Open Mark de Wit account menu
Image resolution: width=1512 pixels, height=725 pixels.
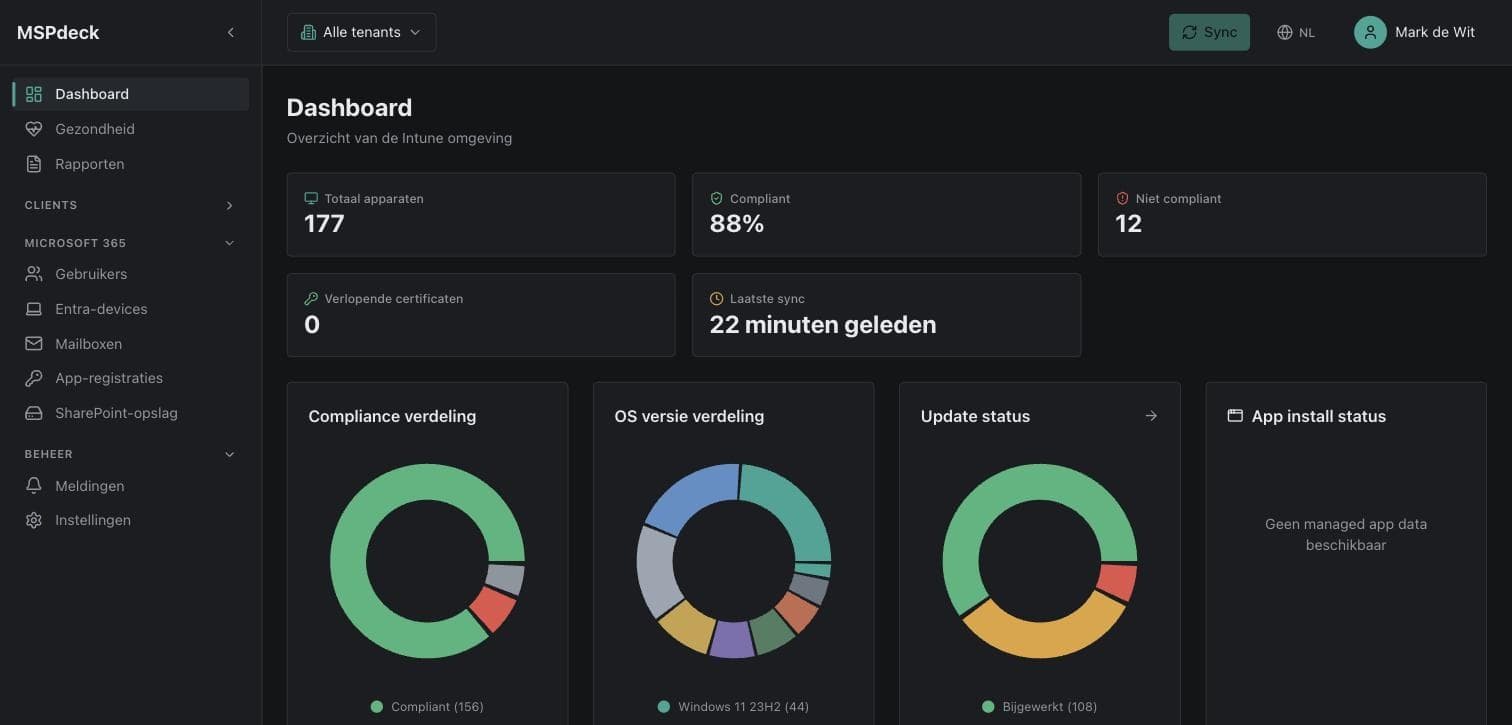click(x=1415, y=32)
